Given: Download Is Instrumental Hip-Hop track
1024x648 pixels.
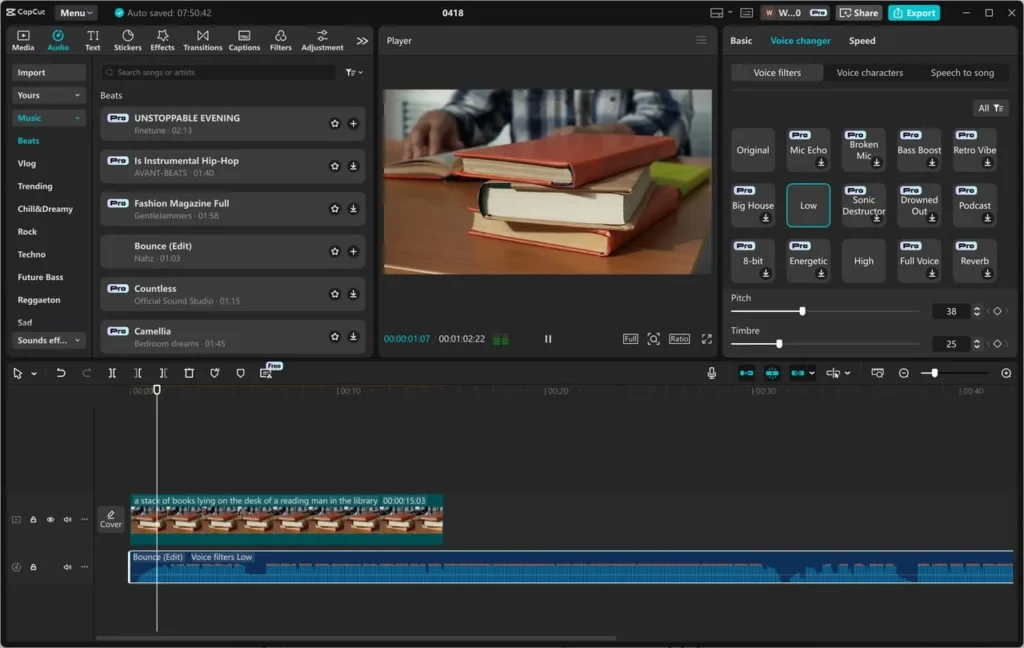Looking at the screenshot, I should pos(353,166).
